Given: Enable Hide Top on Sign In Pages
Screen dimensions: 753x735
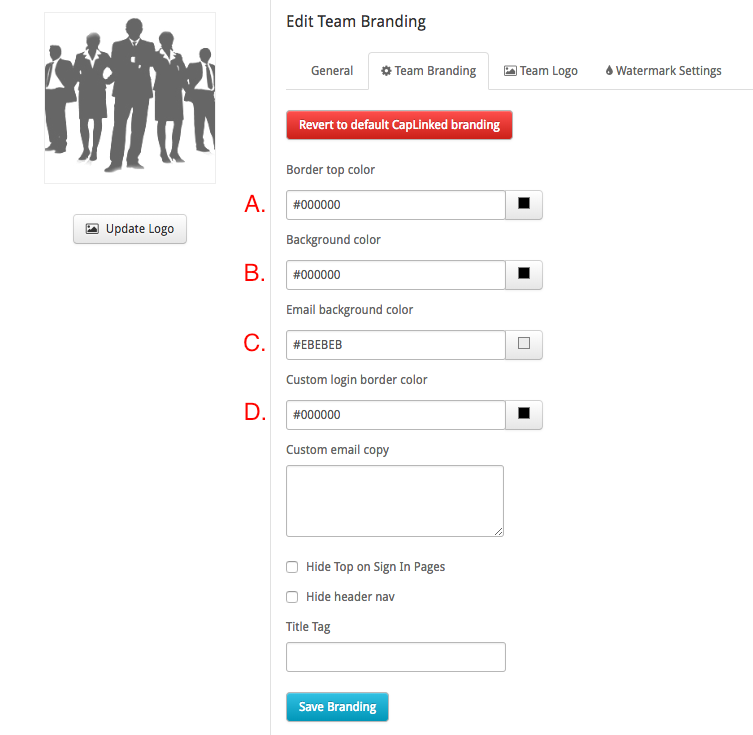Looking at the screenshot, I should [292, 567].
